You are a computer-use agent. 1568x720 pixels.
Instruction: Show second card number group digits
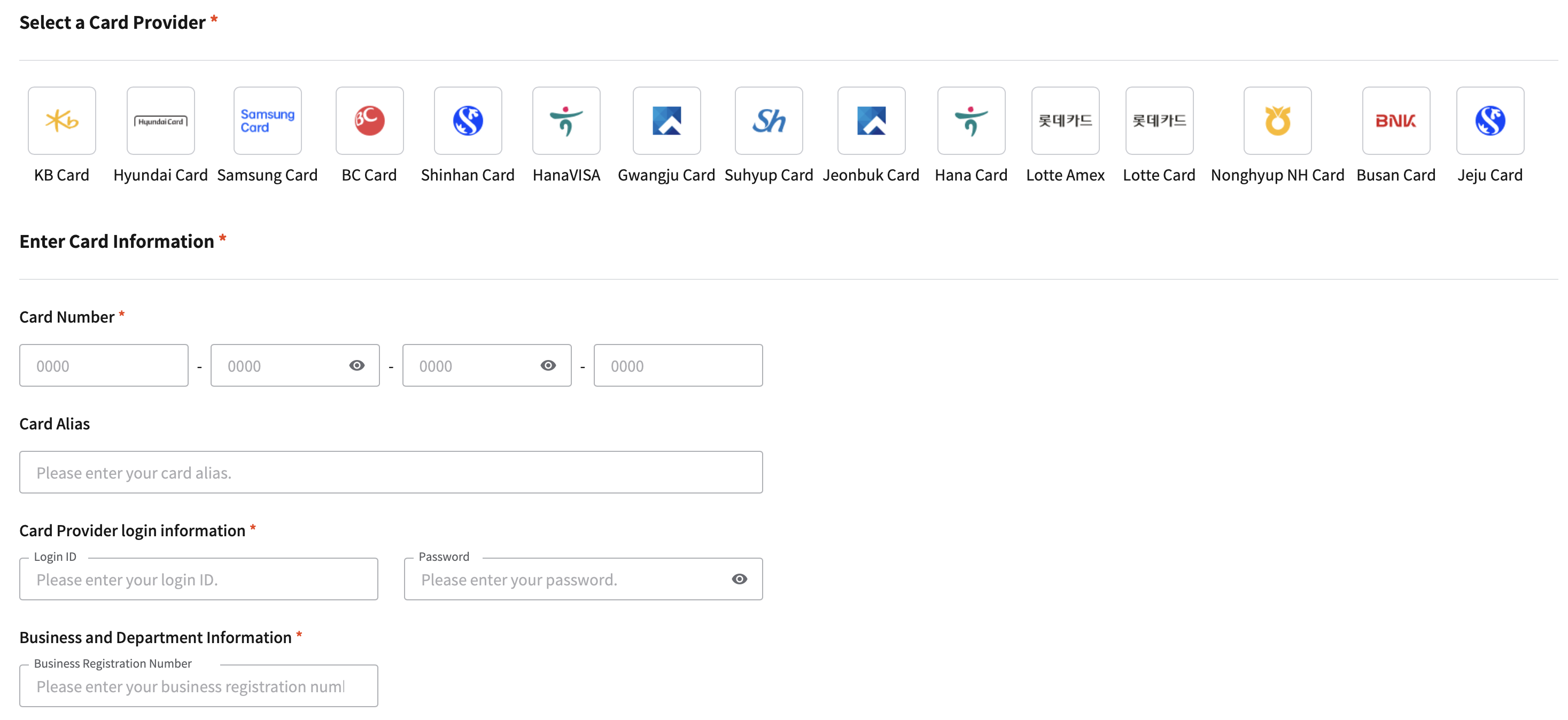click(358, 365)
